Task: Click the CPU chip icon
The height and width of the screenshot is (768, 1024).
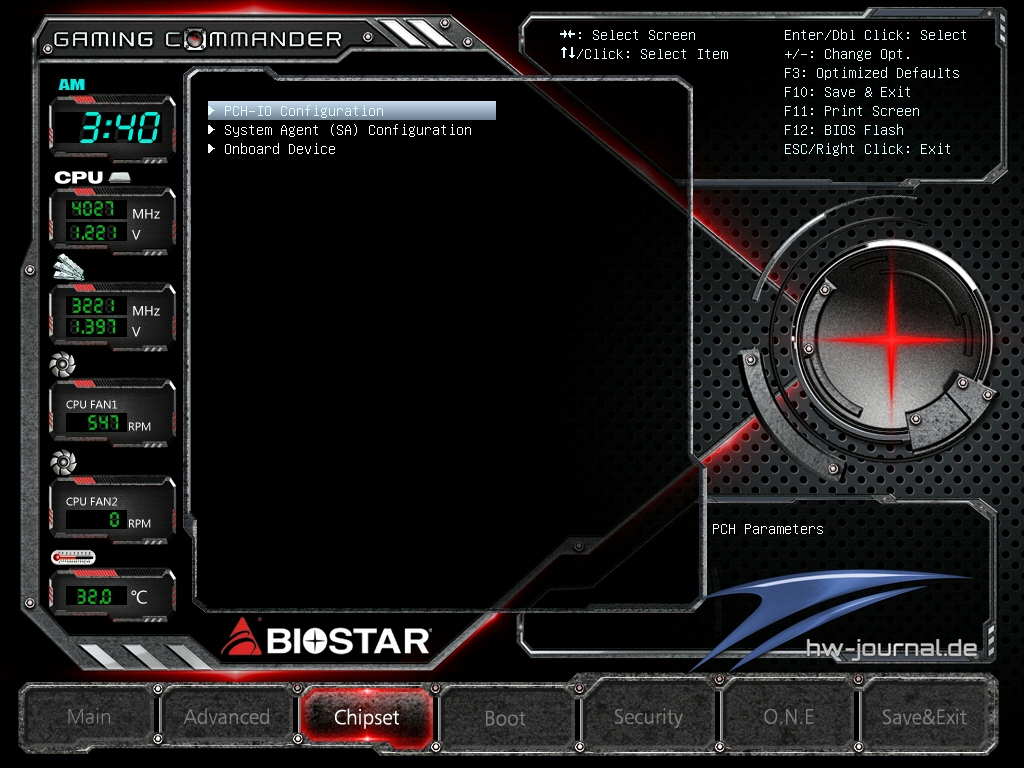Action: pos(120,177)
